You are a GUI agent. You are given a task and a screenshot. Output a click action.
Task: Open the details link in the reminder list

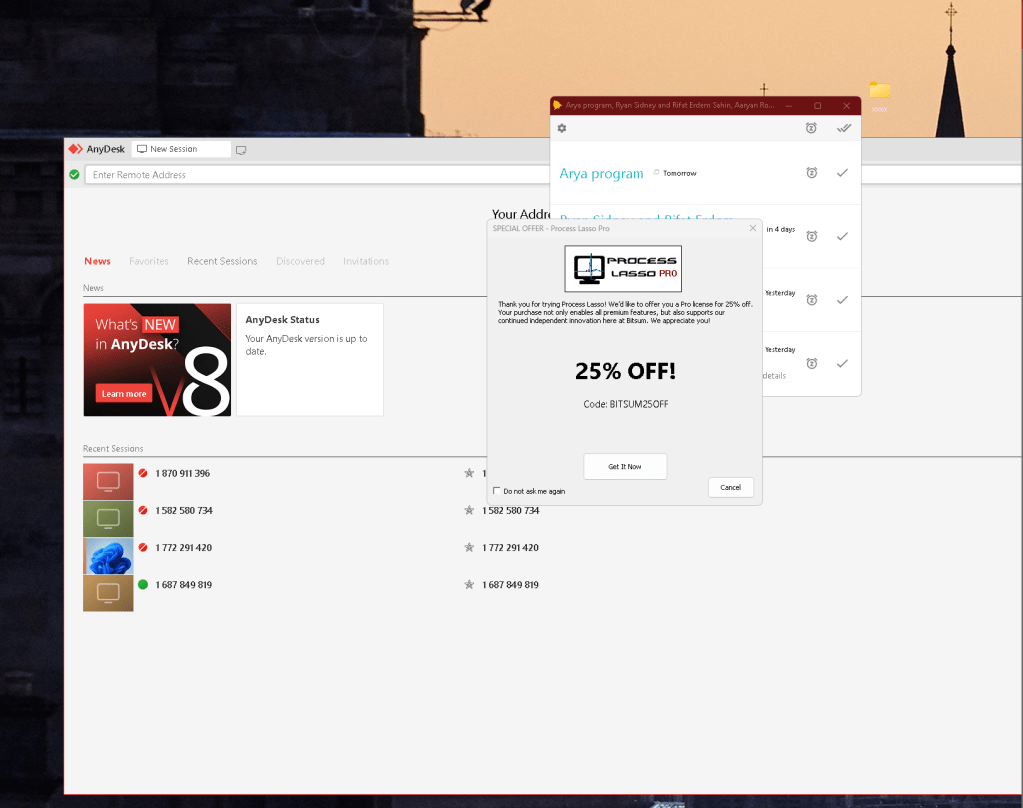point(774,376)
